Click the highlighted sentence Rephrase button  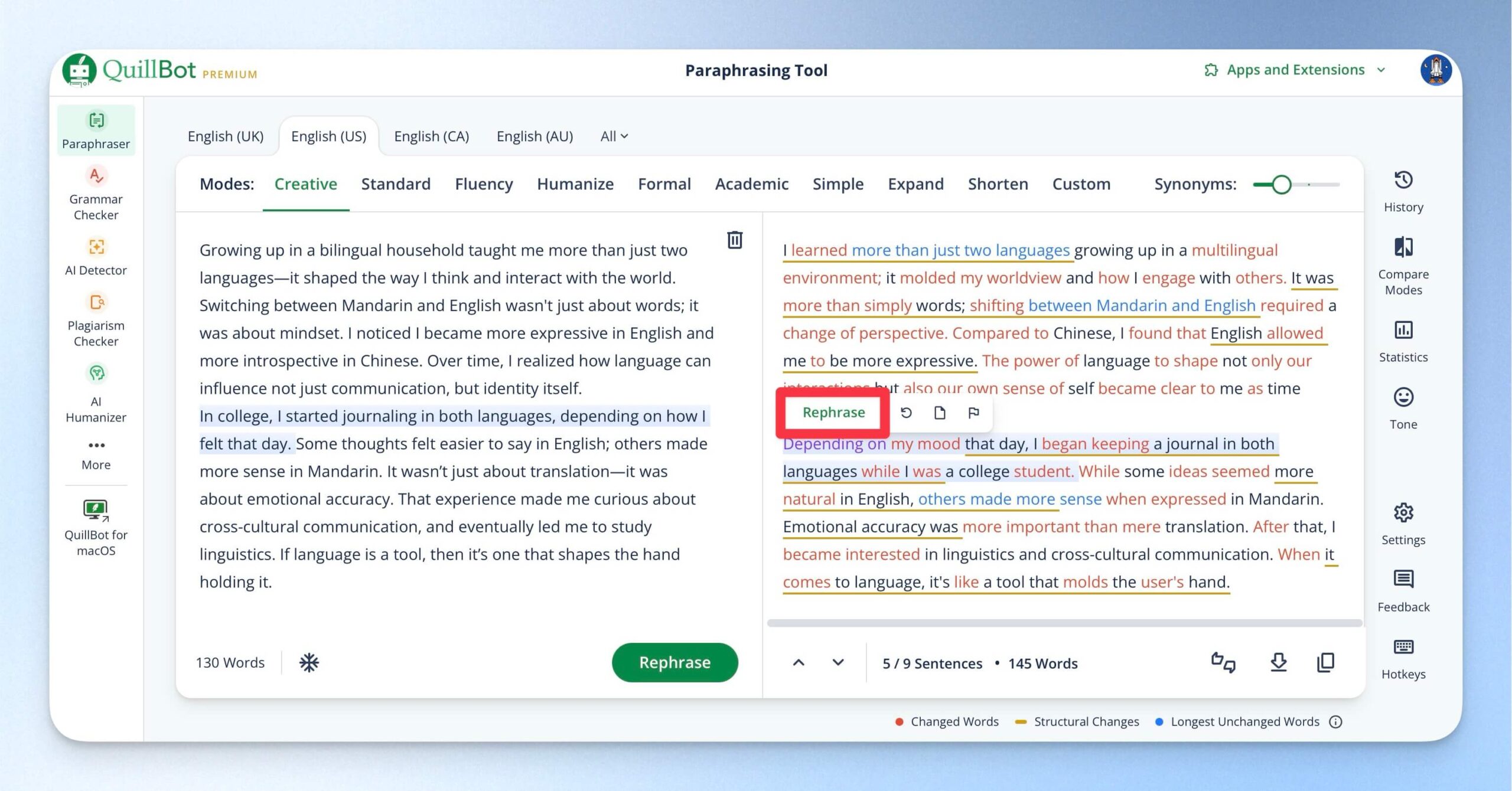click(833, 413)
